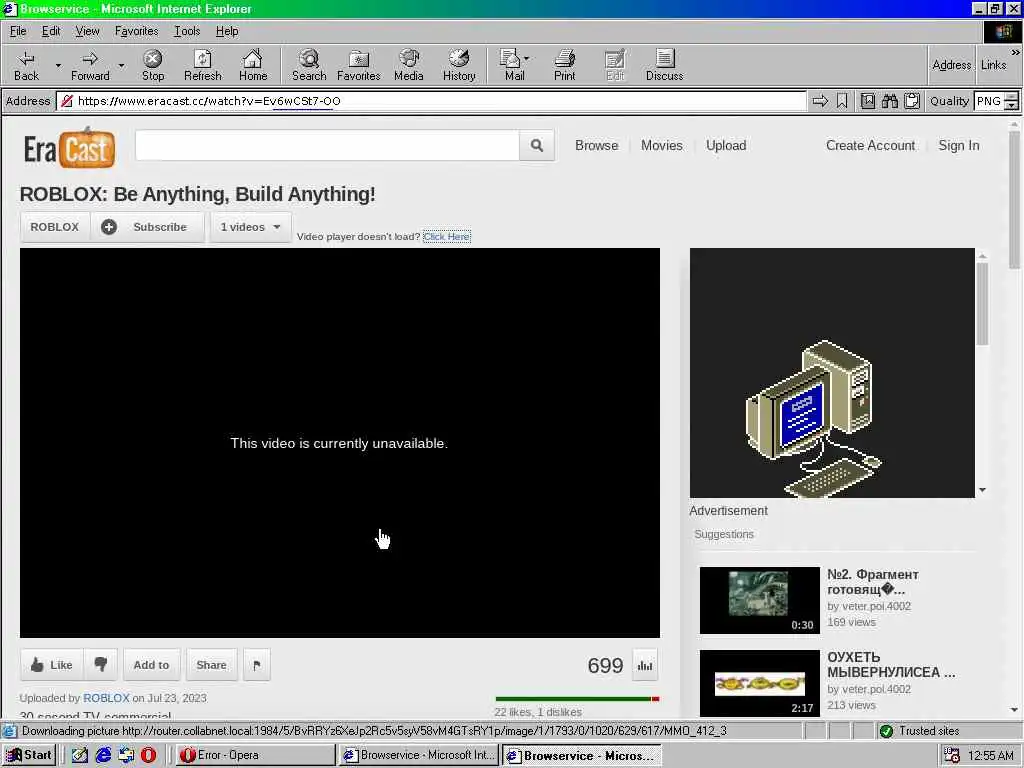This screenshot has height=768, width=1024.
Task: Expand the Mail button dropdown arrow
Action: [526, 59]
